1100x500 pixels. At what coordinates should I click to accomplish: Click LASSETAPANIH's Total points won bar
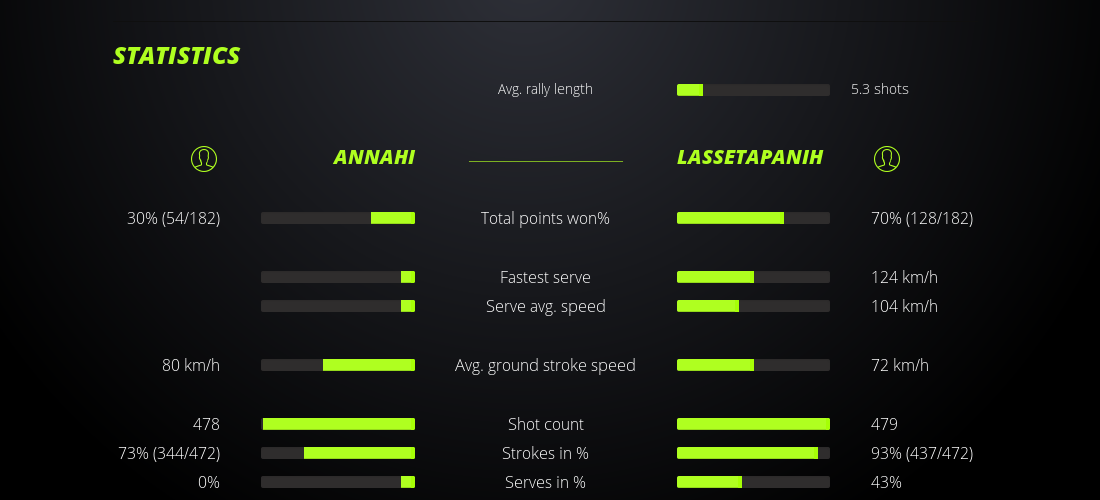click(753, 218)
